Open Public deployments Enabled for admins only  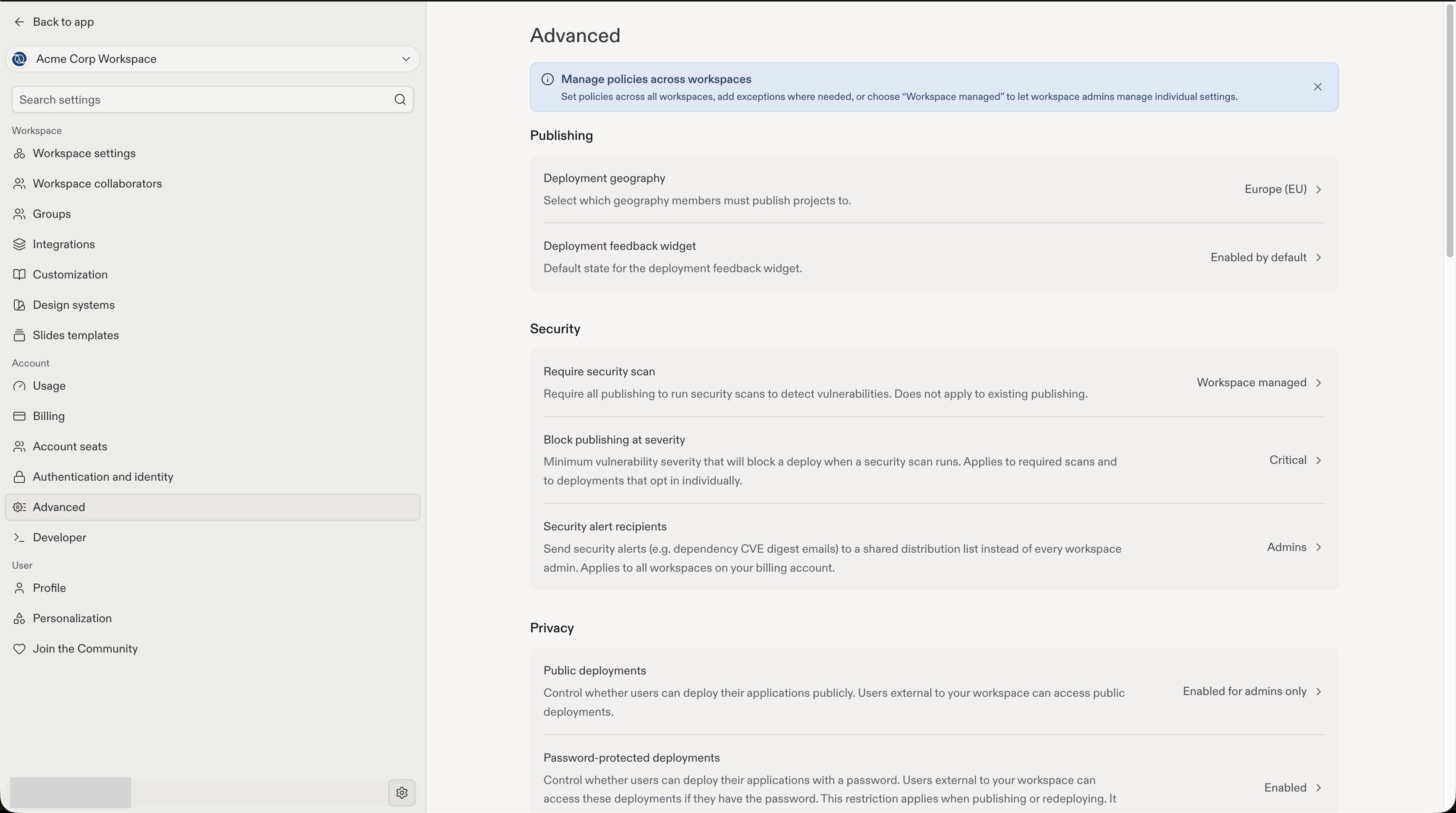tap(1253, 692)
